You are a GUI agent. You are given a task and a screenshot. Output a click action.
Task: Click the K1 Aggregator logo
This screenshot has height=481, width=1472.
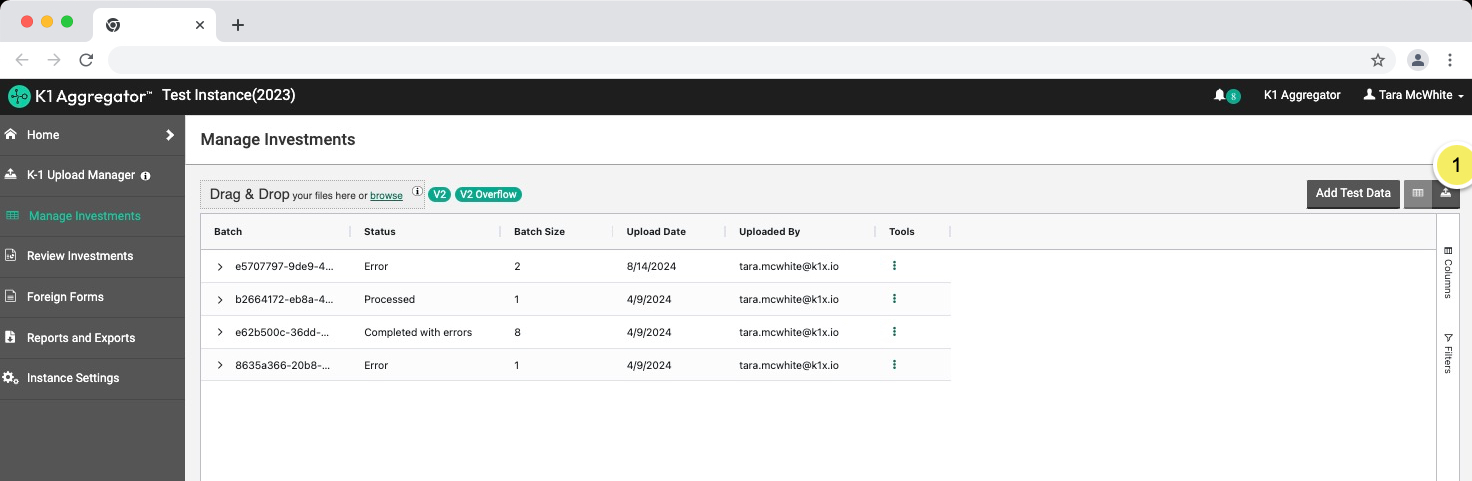click(x=80, y=96)
